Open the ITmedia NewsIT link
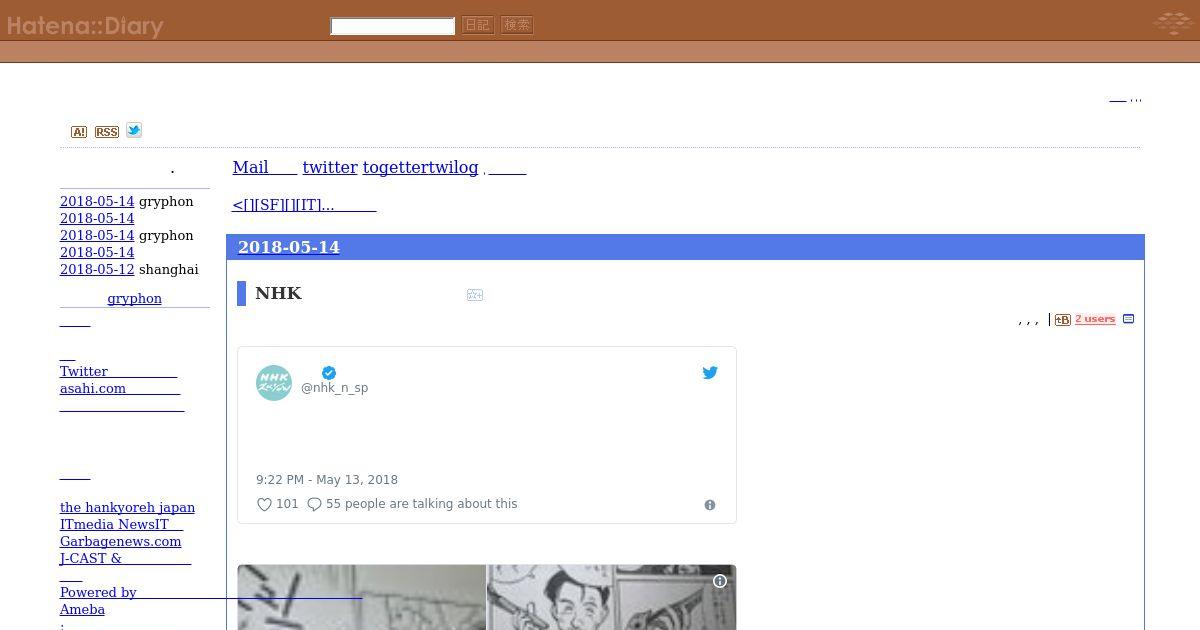1200x630 pixels. coord(121,524)
